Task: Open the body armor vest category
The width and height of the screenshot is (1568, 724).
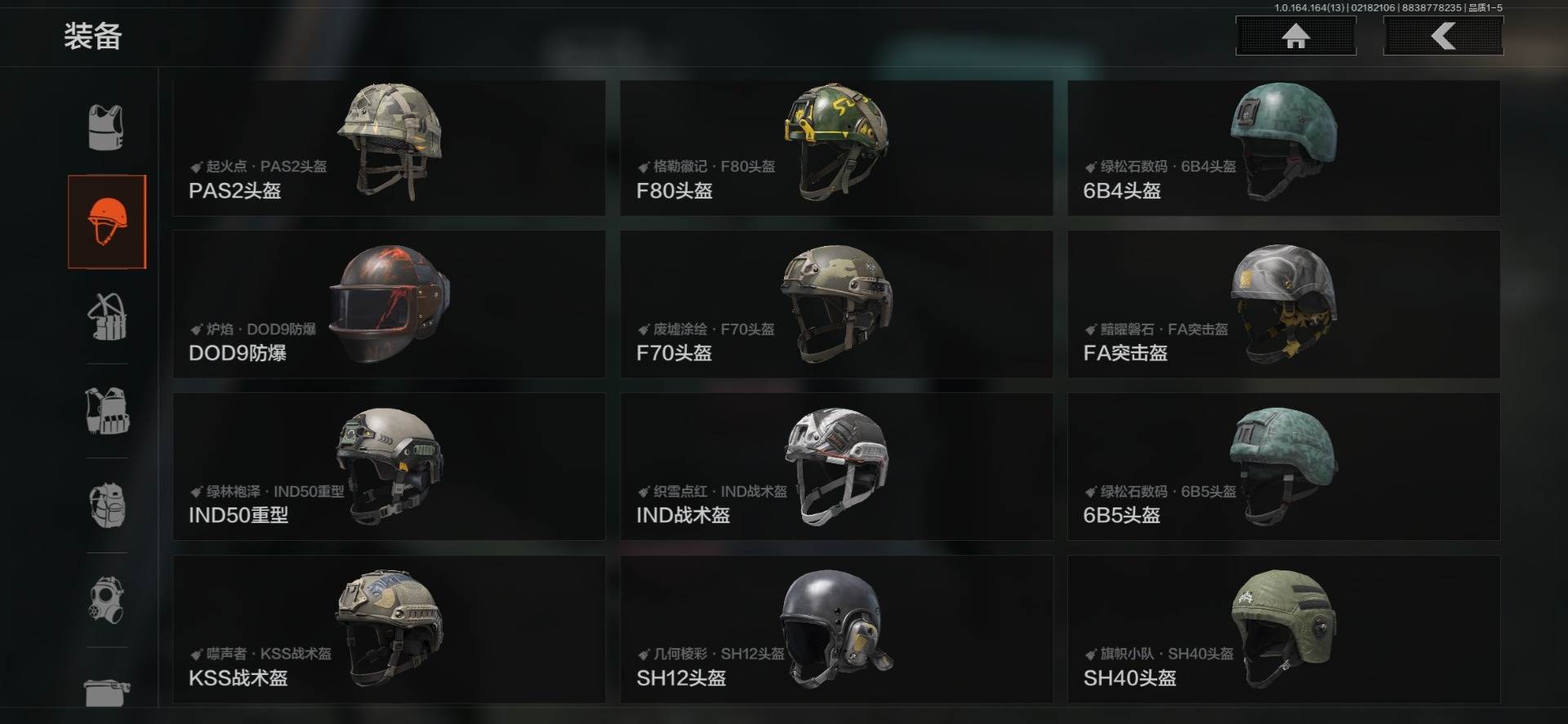Action: 106,127
